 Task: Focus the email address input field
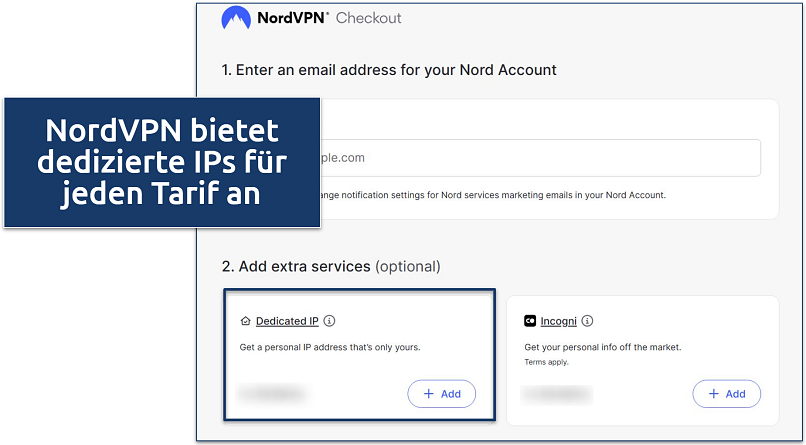[x=540, y=158]
